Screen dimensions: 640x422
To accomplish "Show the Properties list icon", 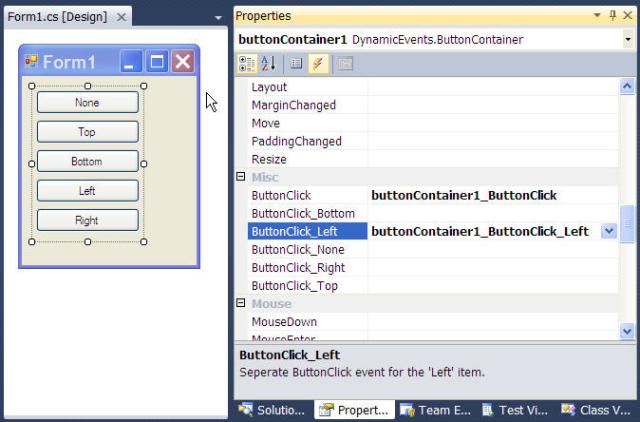I will click(296, 64).
